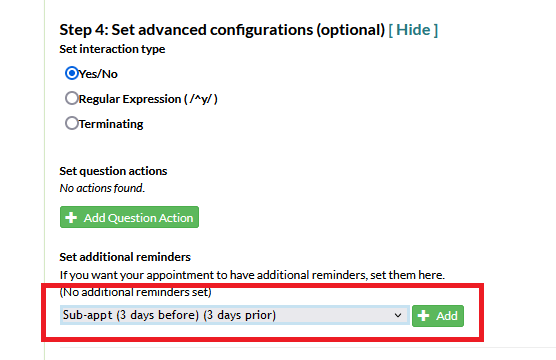Screen dimensions: 556x360
Task: Select the Yes/No interaction type radio
Action: pos(72,73)
